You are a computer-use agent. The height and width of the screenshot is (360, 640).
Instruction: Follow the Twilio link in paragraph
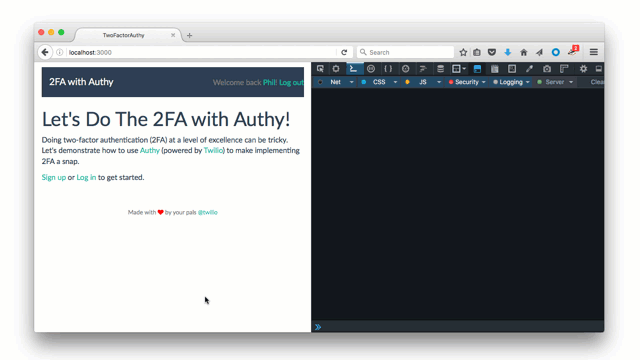(213, 151)
